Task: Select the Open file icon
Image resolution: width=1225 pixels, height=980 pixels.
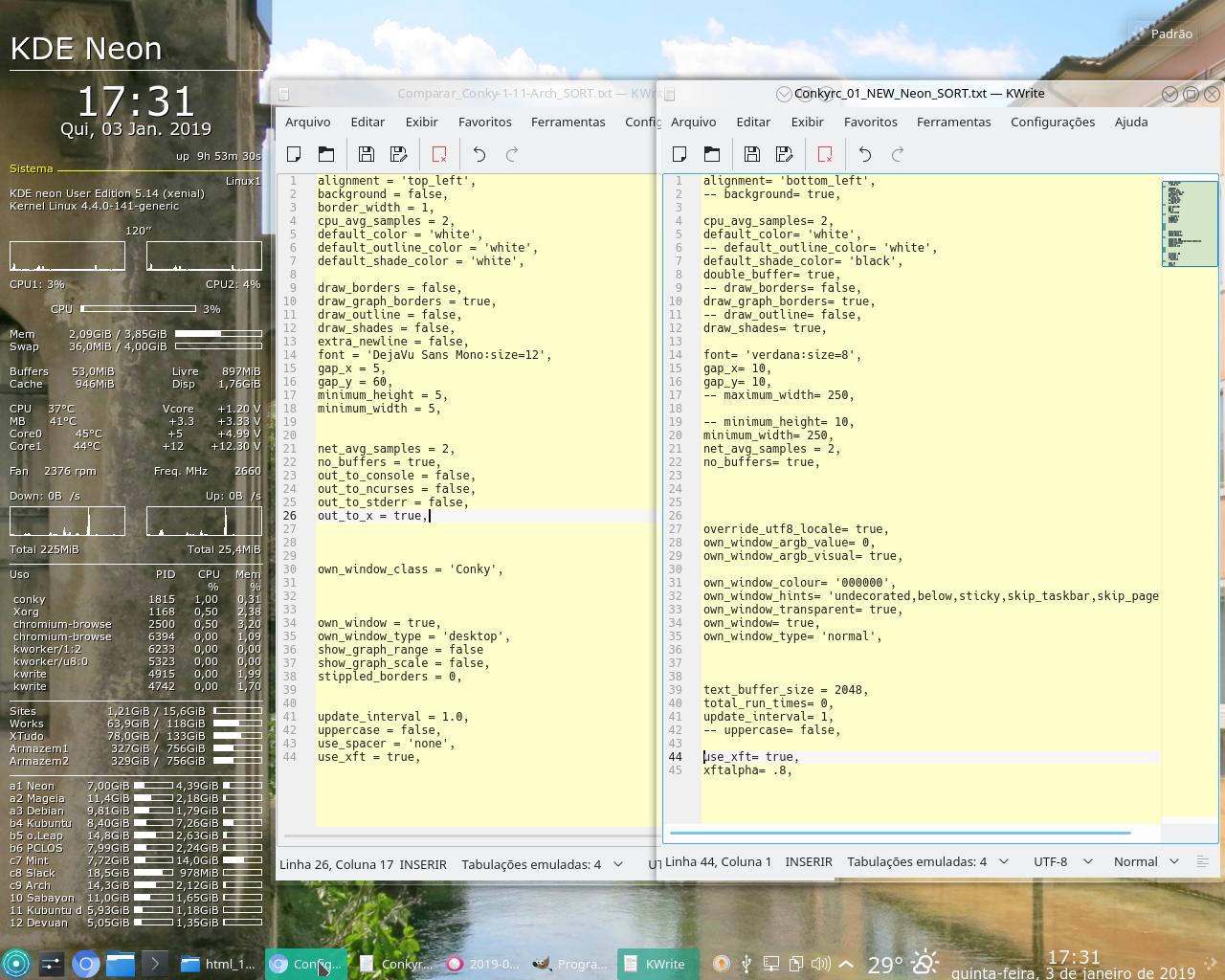Action: (712, 153)
